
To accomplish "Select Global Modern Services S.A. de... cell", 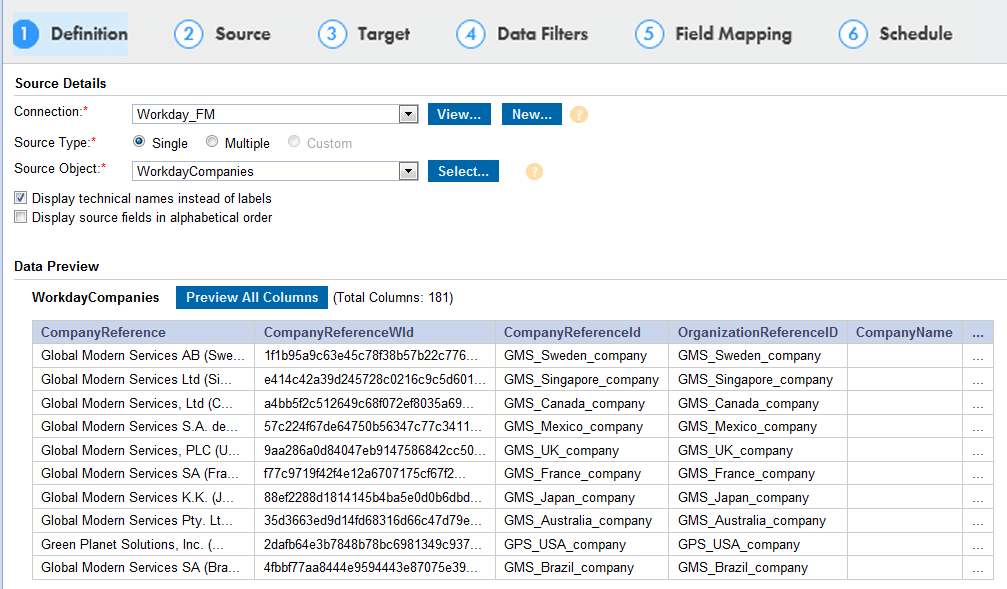I will 144,426.
